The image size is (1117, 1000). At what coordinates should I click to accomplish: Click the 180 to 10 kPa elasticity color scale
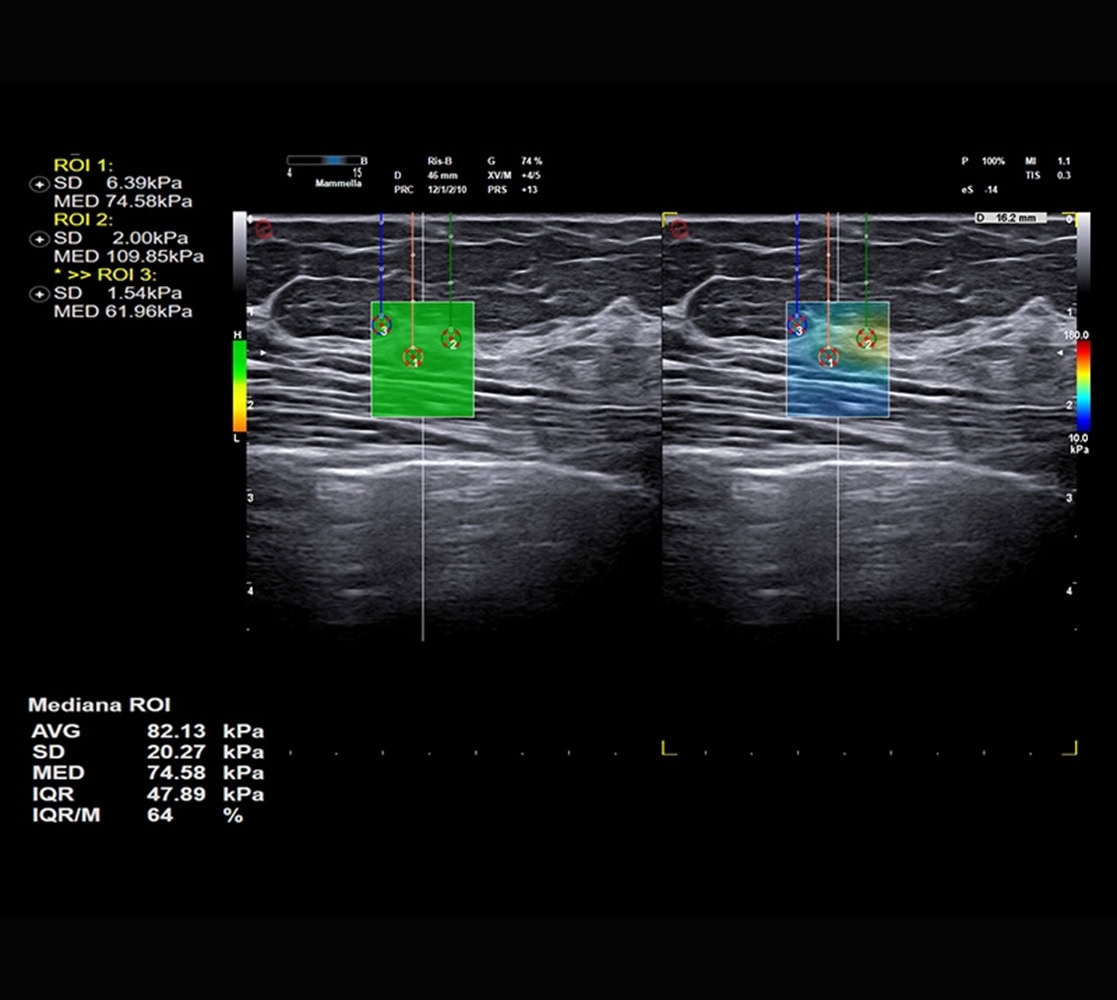(x=1082, y=385)
